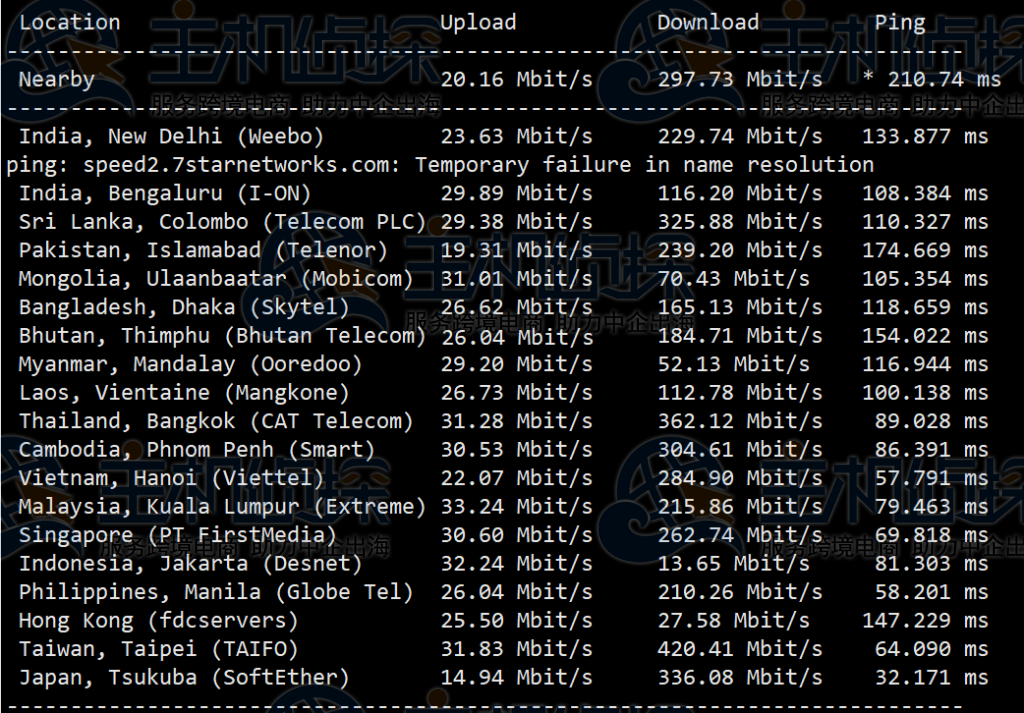
Task: Click Vietnam, Hanoi (Viettel) entry
Action: coord(171,478)
